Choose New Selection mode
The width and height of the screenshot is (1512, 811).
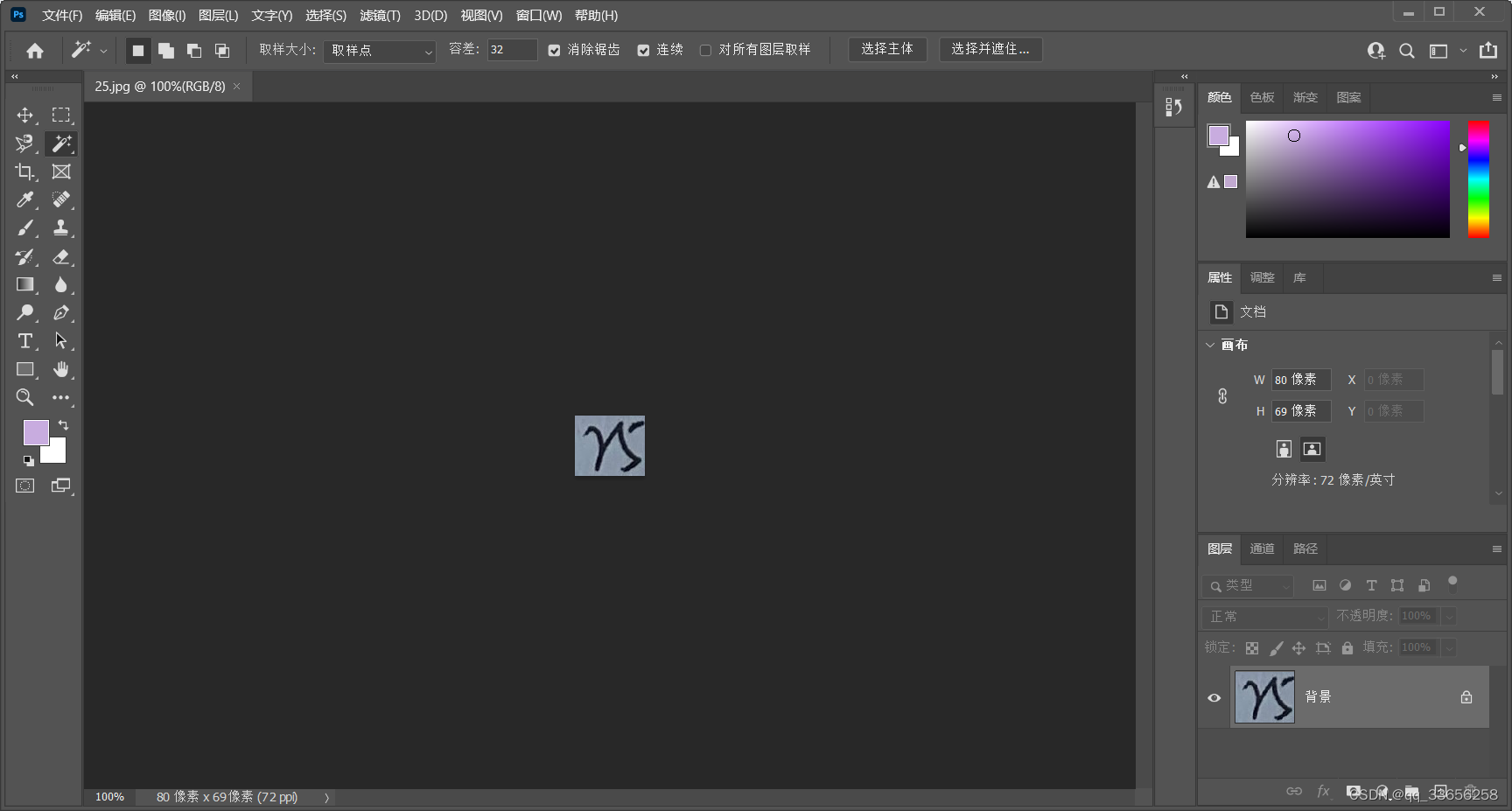tap(137, 51)
